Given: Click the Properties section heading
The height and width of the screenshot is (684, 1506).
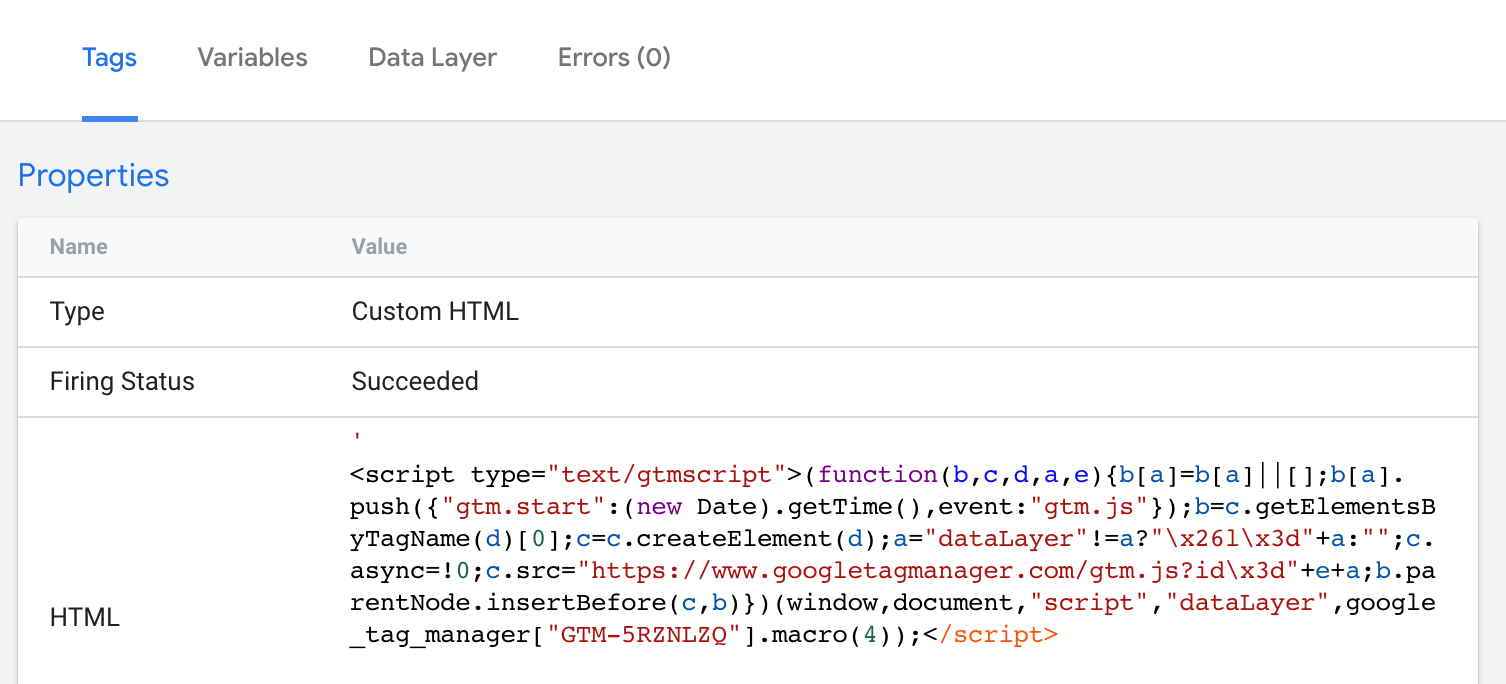Looking at the screenshot, I should click(x=94, y=175).
